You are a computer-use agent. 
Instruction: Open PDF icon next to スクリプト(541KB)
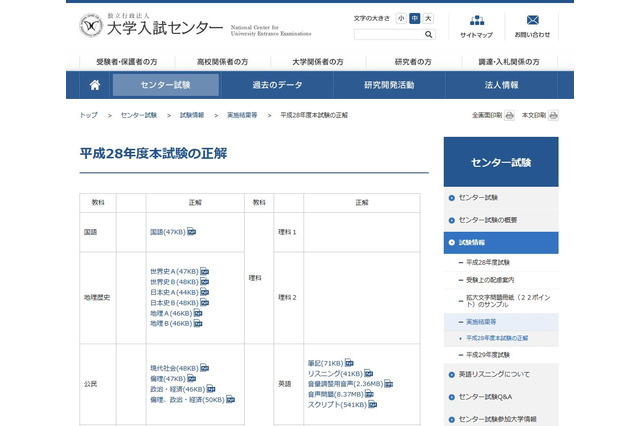click(373, 404)
